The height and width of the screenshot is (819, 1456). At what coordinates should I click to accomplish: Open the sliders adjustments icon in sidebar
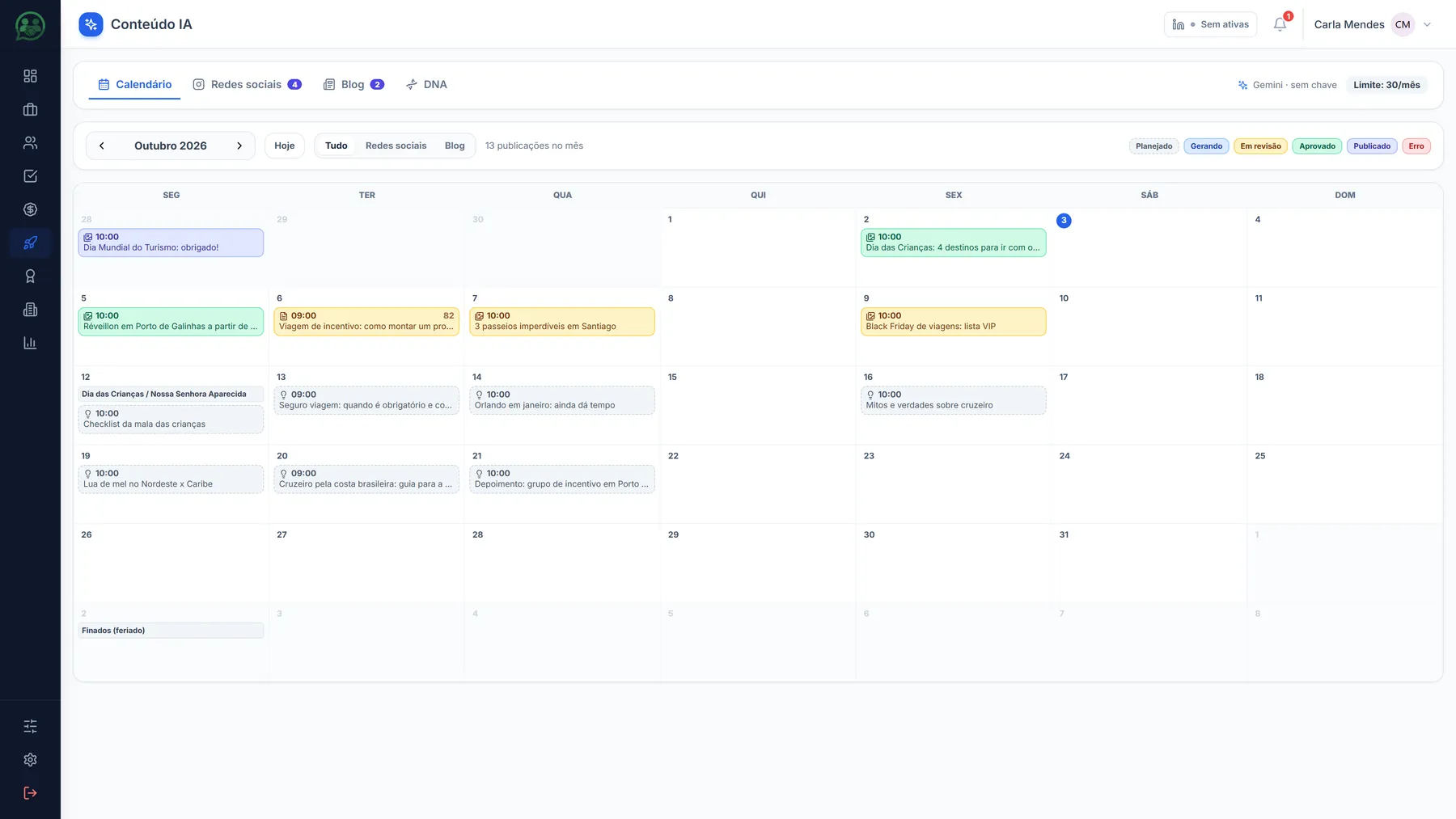(30, 726)
